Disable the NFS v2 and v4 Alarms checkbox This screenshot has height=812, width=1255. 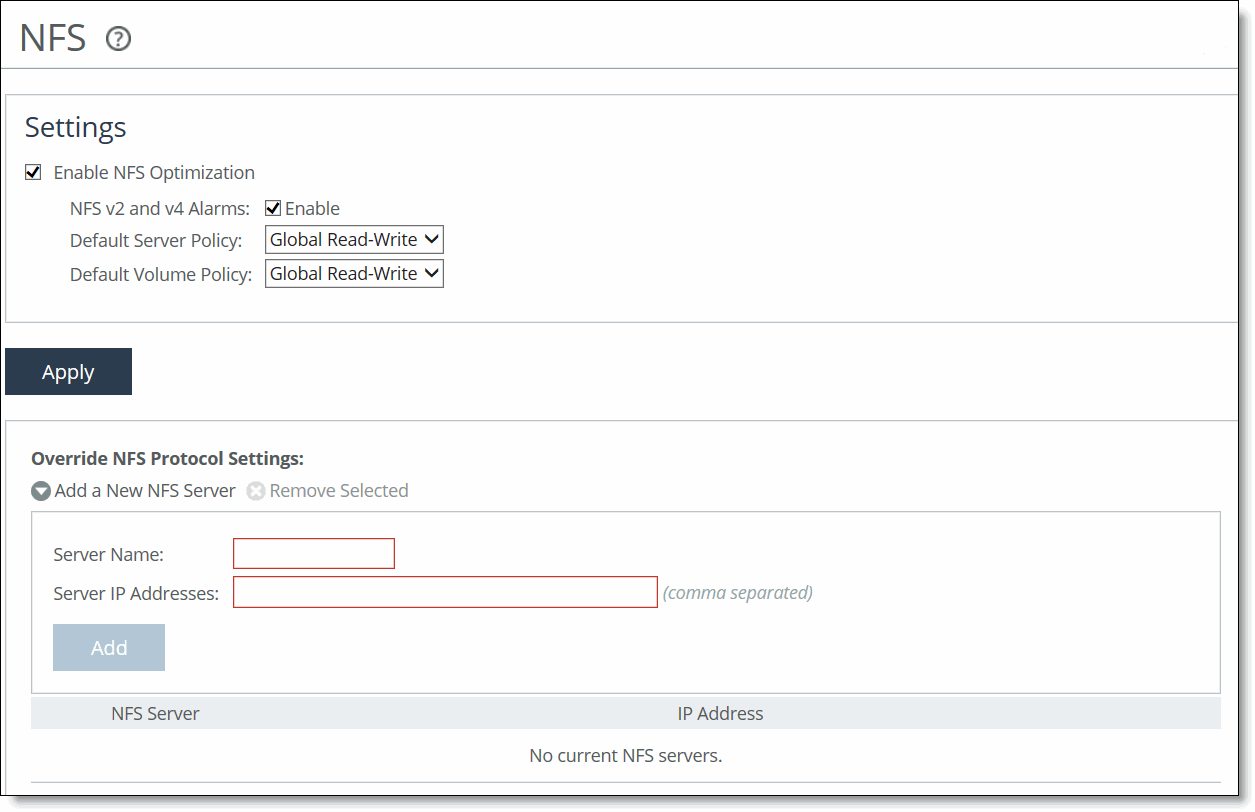pyautogui.click(x=272, y=207)
